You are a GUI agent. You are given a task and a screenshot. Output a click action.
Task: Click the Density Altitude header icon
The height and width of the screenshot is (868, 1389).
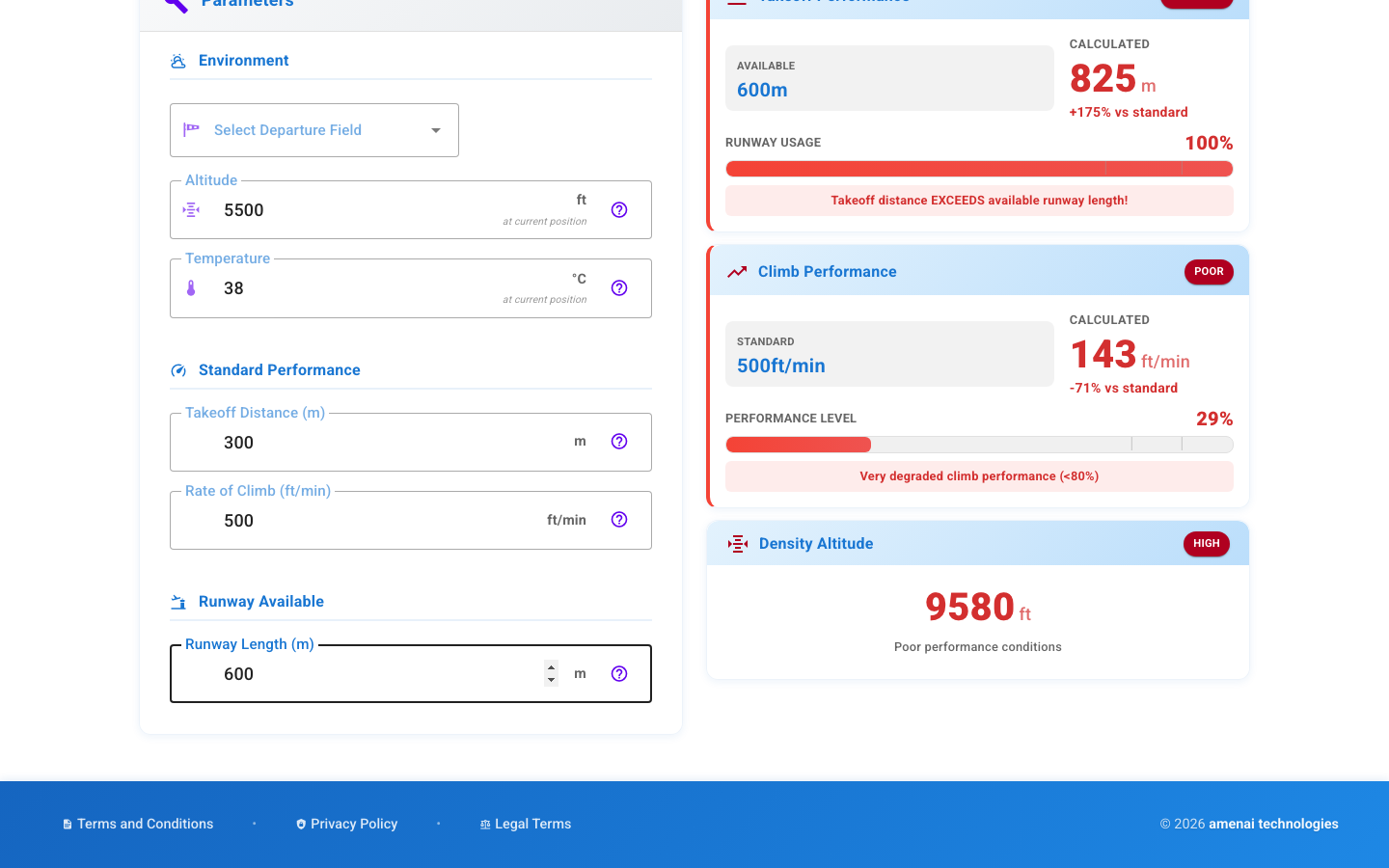click(738, 544)
